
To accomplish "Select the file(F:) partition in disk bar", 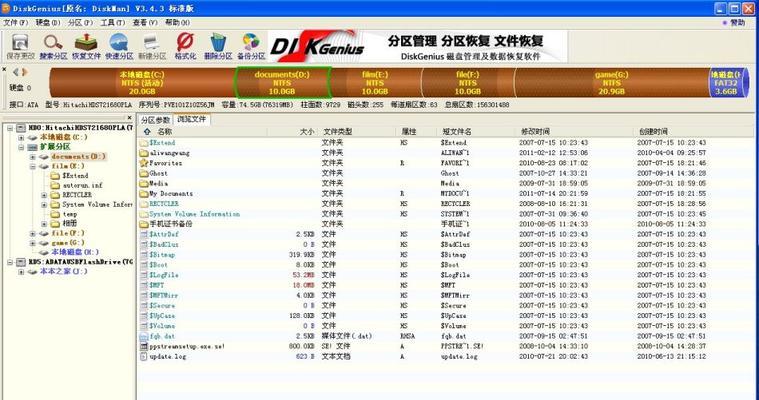I will click(x=468, y=83).
